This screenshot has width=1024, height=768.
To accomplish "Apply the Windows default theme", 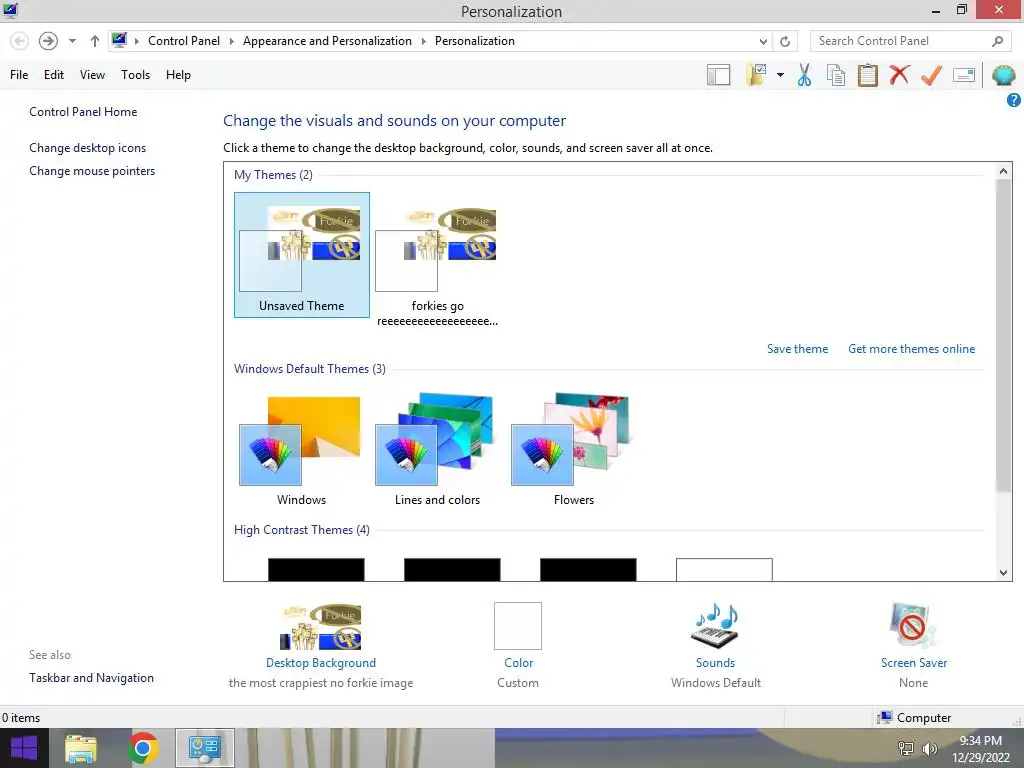I will coord(301,451).
